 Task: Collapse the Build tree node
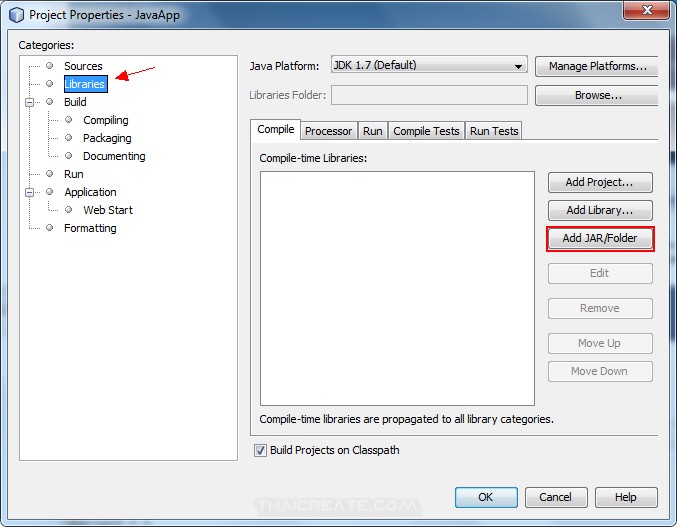click(29, 102)
